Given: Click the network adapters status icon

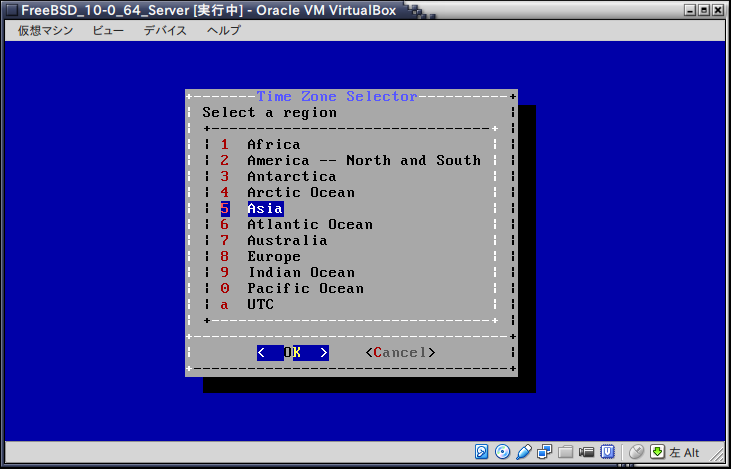Looking at the screenshot, I should (545, 452).
